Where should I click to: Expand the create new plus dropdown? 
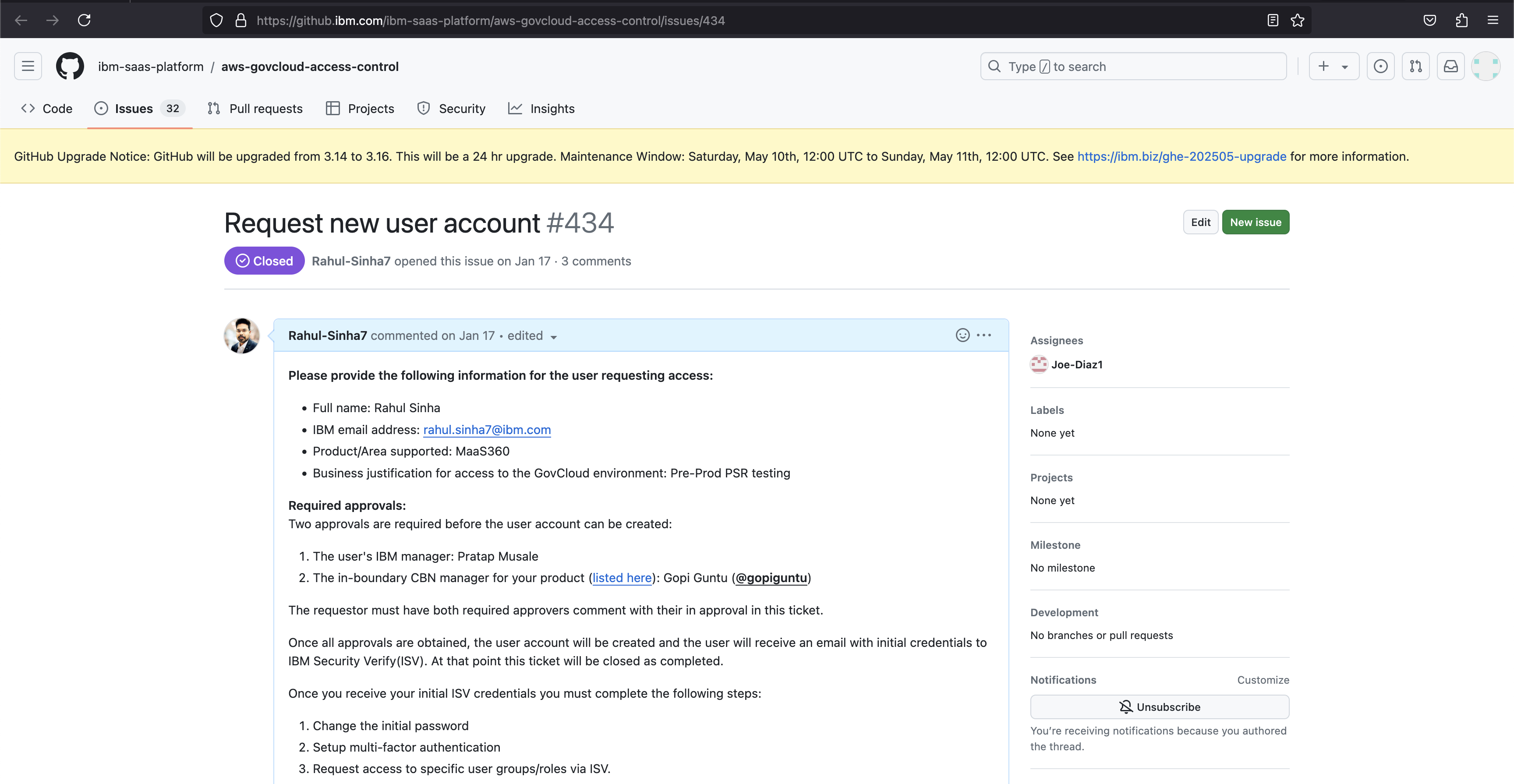coord(1334,67)
